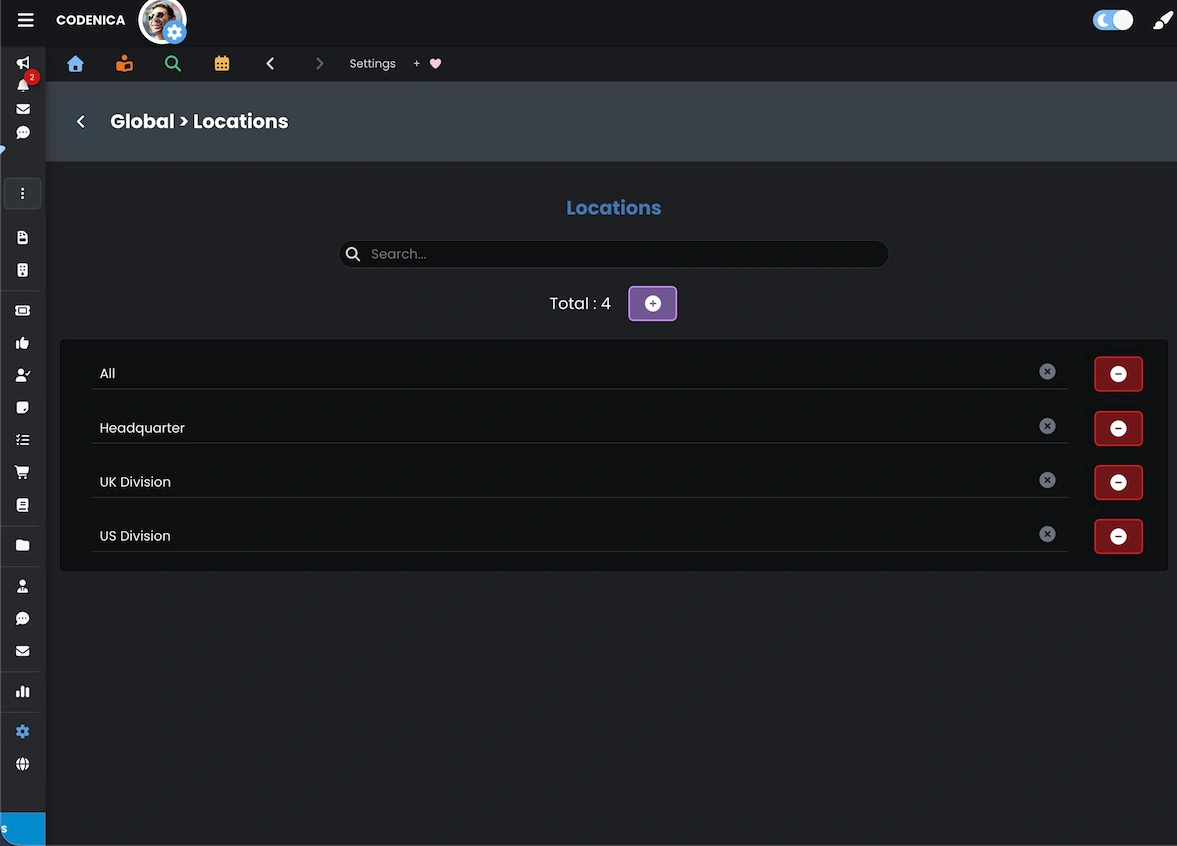Click the grayed-out forward navigation chevron

(x=319, y=62)
